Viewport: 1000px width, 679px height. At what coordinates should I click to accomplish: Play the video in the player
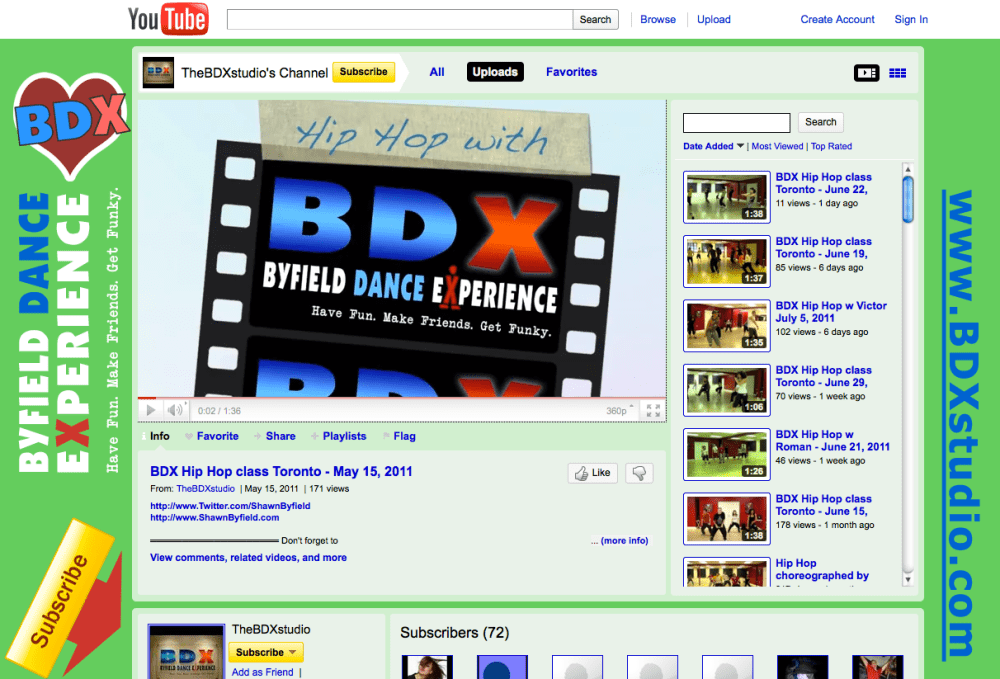[150, 410]
